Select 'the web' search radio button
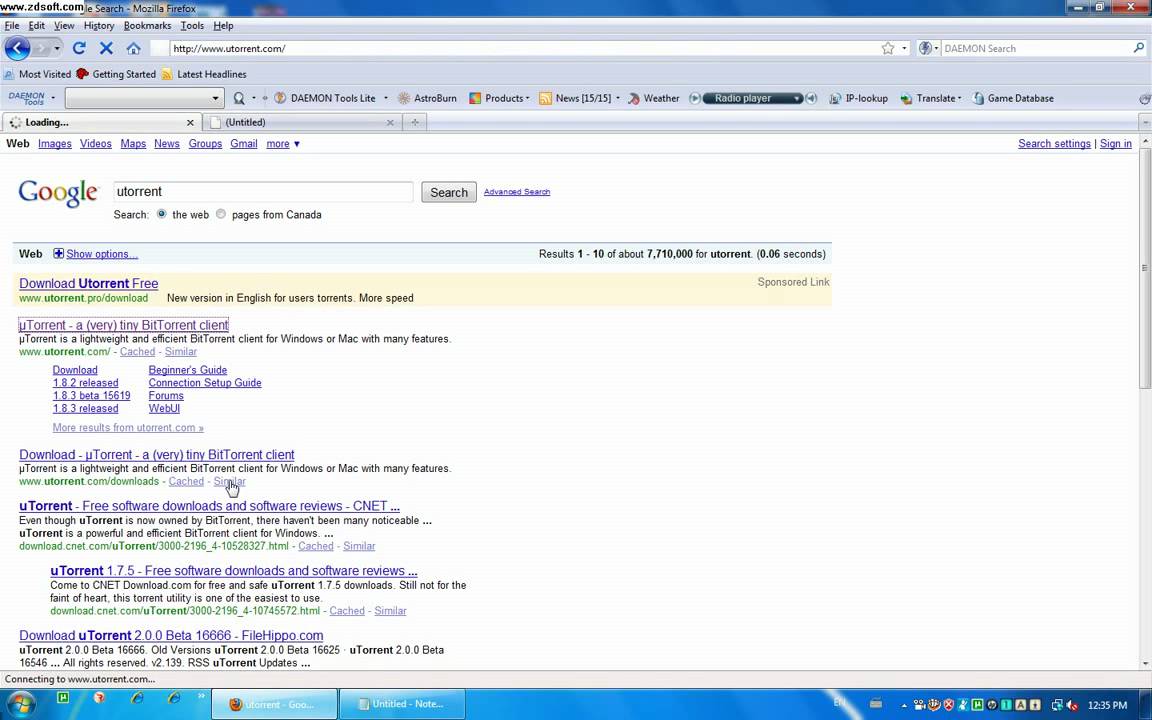1152x720 pixels. pyautogui.click(x=161, y=215)
